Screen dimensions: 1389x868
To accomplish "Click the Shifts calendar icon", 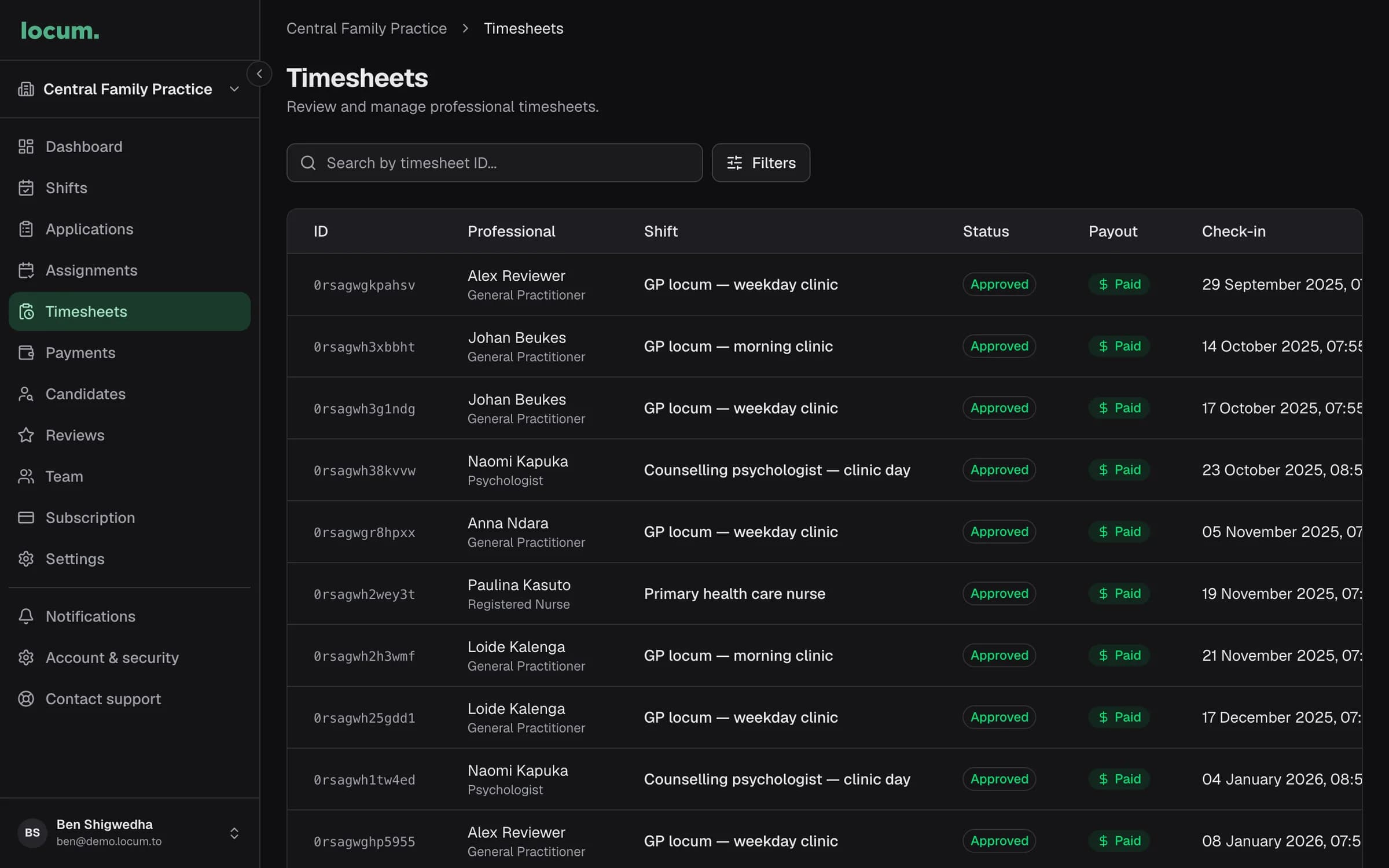I will point(26,188).
